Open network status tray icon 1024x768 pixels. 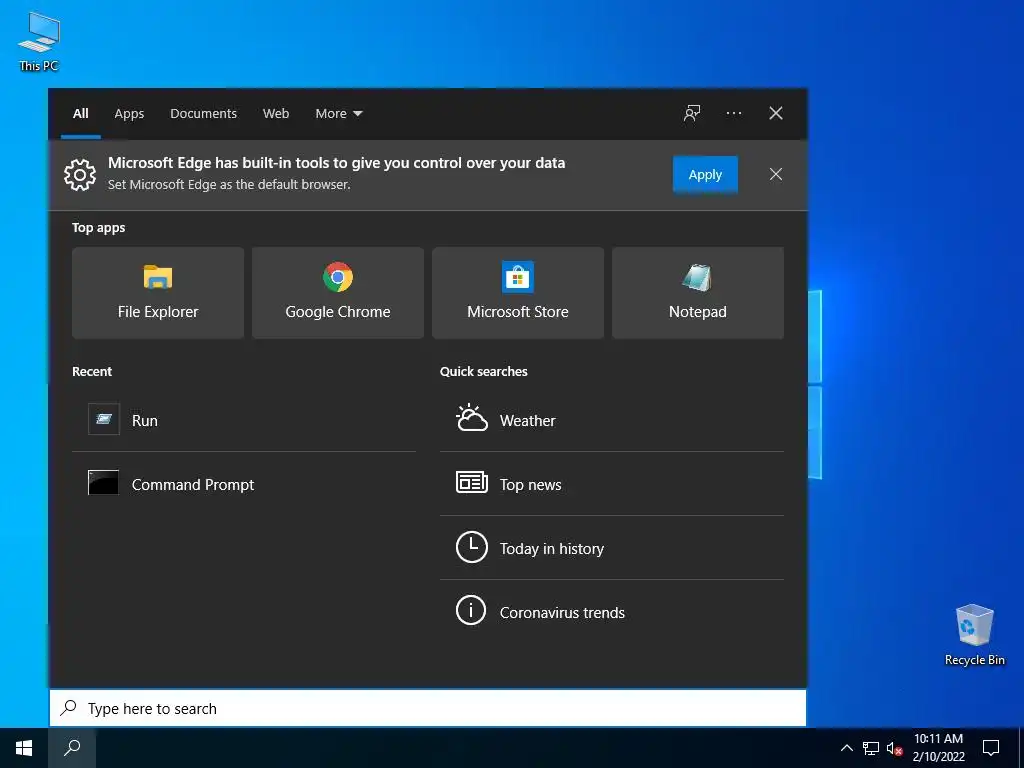click(871, 748)
